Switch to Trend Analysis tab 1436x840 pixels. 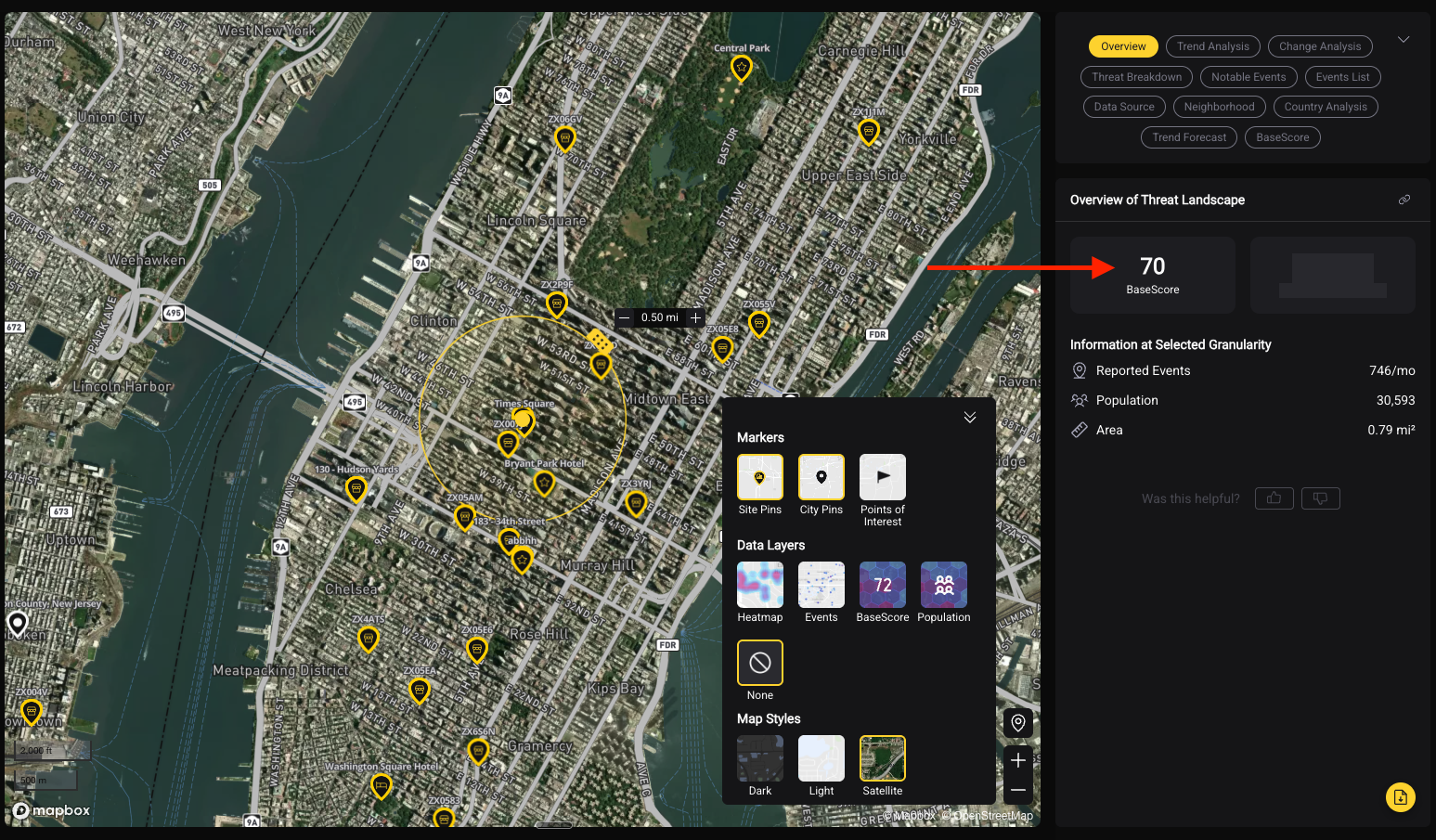(1213, 46)
